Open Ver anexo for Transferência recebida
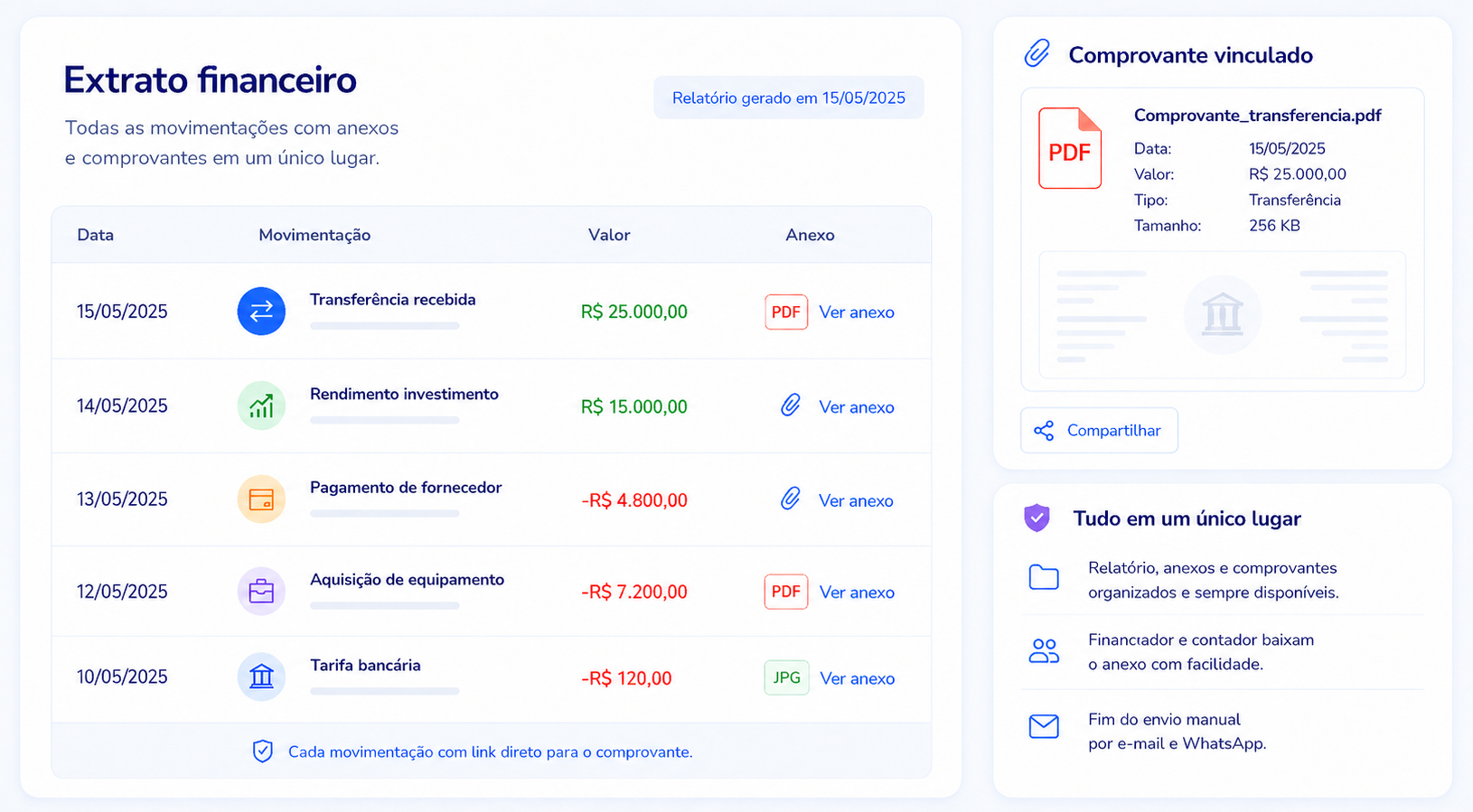The width and height of the screenshot is (1473, 812). [857, 312]
